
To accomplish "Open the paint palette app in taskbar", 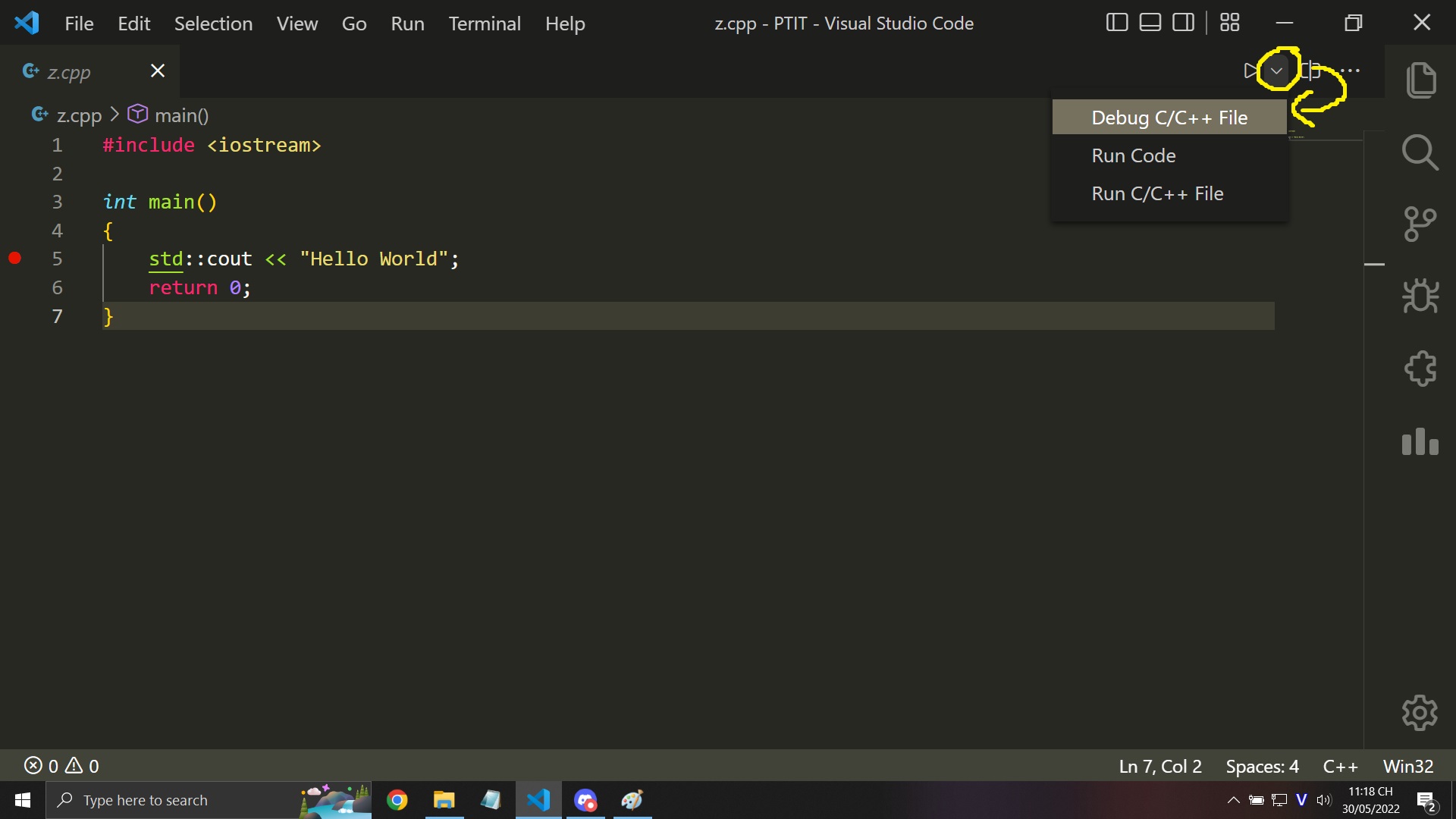I will click(632, 800).
